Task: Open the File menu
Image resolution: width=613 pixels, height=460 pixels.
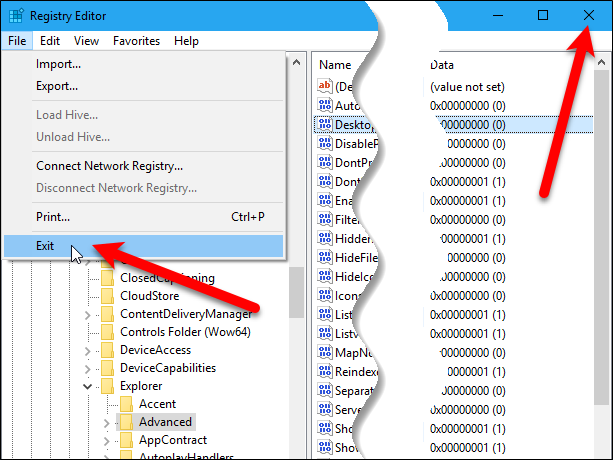Action: point(17,41)
